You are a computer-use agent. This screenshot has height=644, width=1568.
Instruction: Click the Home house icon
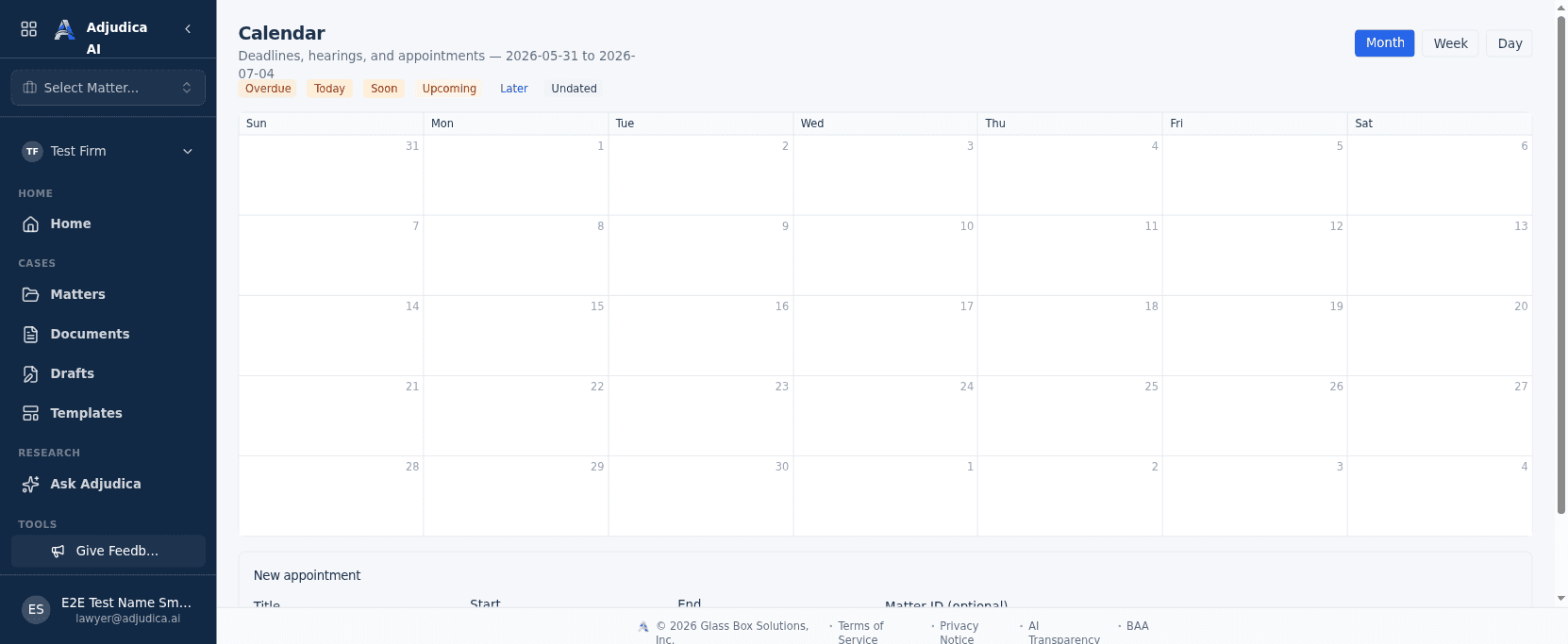31,224
